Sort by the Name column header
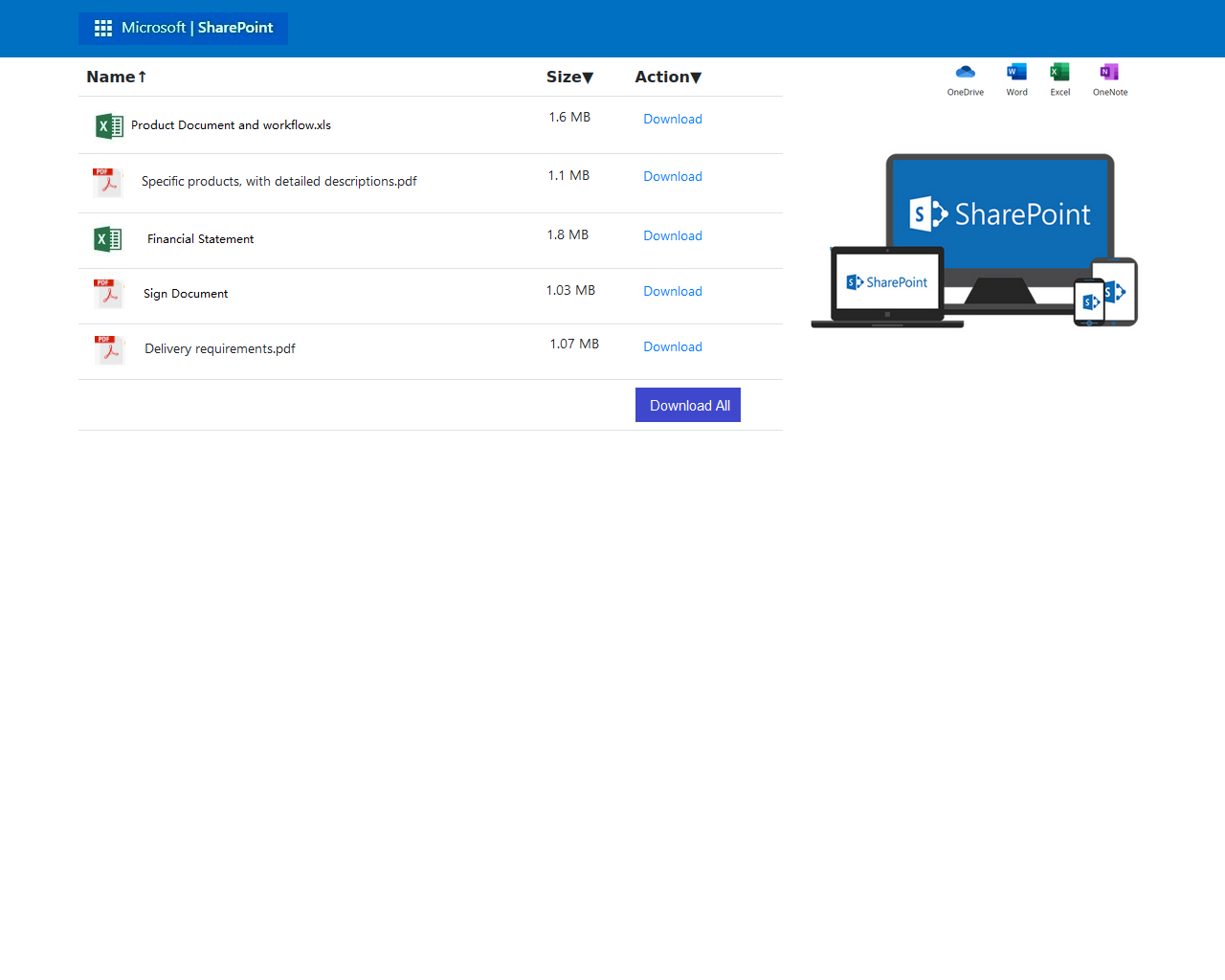 click(x=117, y=77)
